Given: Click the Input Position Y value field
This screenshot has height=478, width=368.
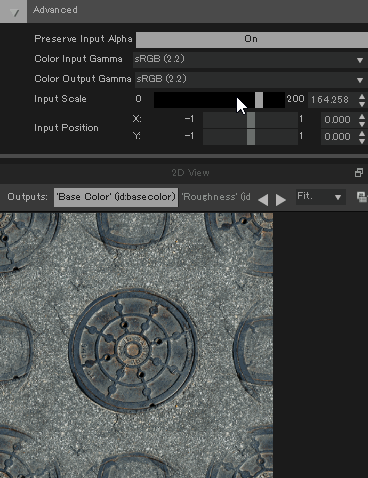Looking at the screenshot, I should pyautogui.click(x=339, y=137).
